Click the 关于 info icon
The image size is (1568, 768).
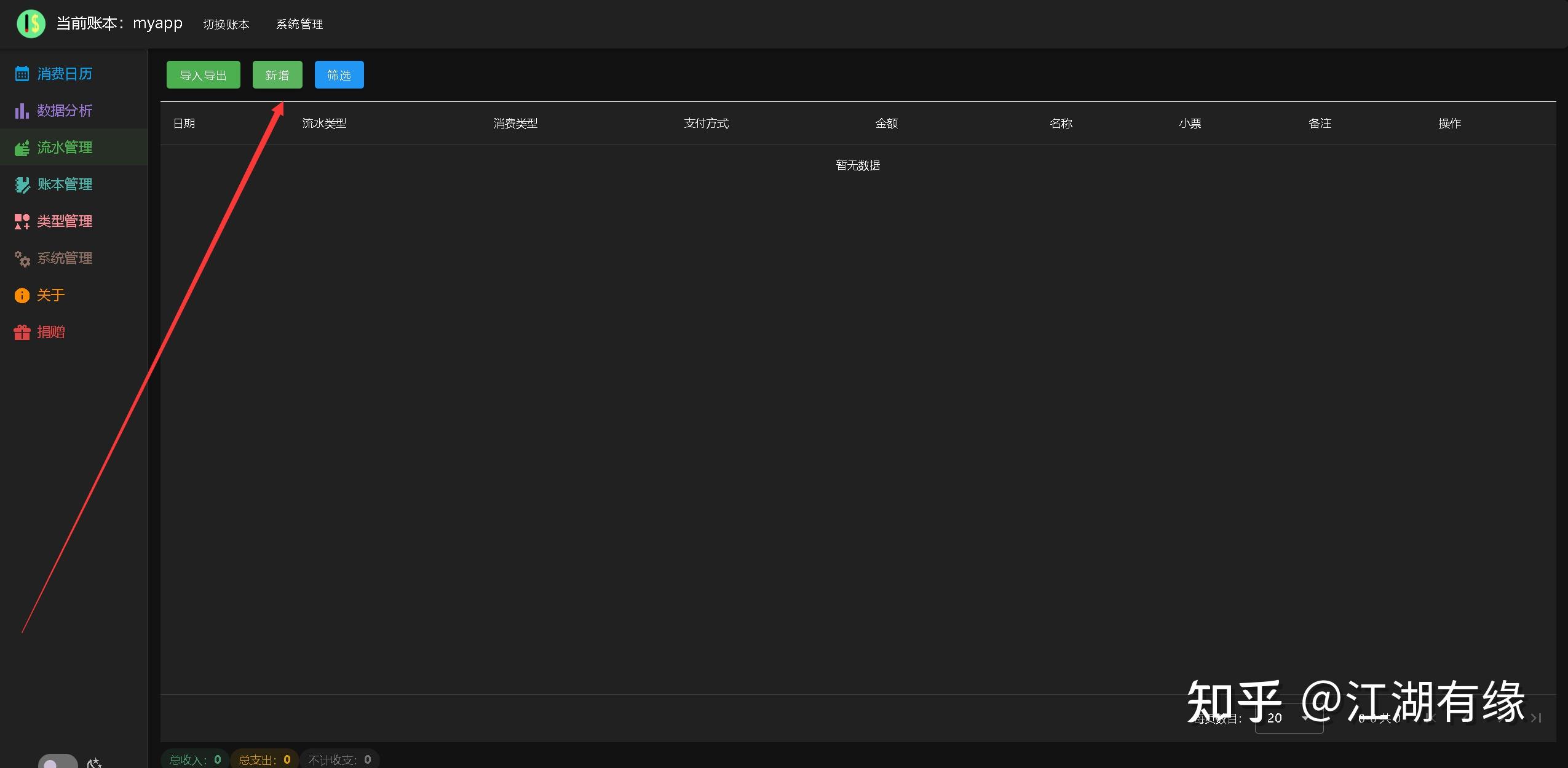(22, 295)
